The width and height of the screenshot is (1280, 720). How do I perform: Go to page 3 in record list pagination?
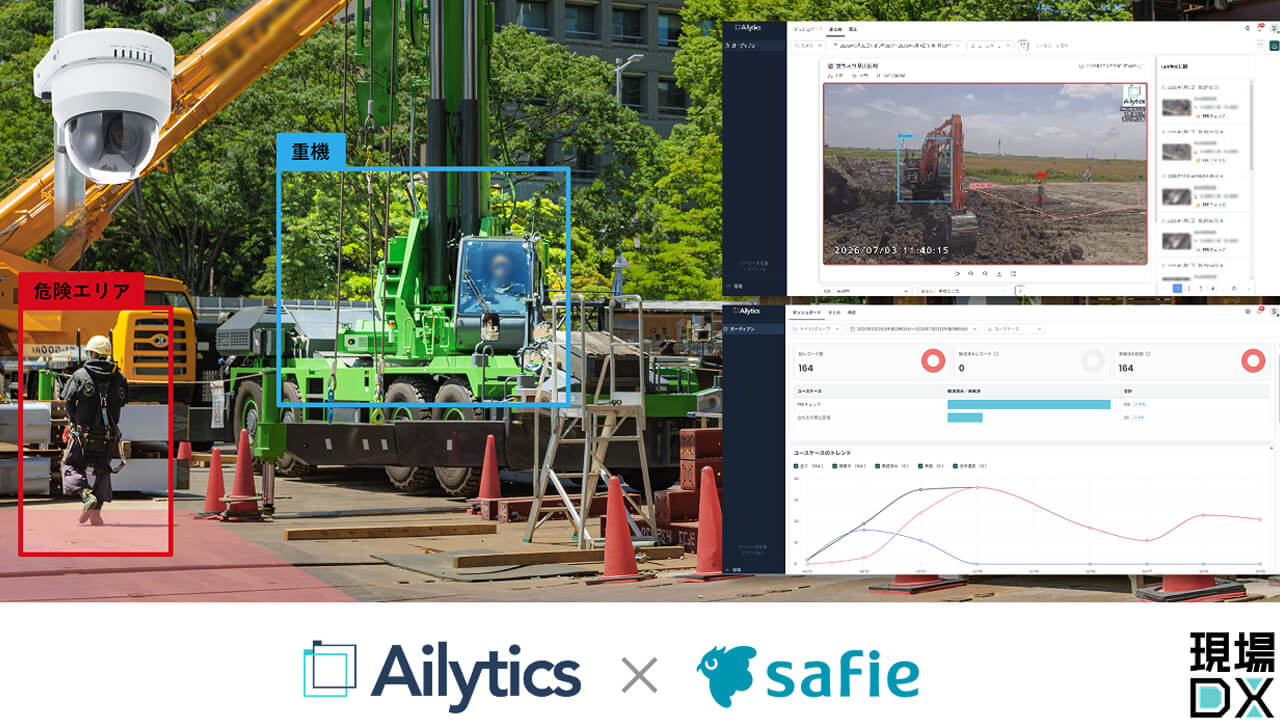point(1201,288)
